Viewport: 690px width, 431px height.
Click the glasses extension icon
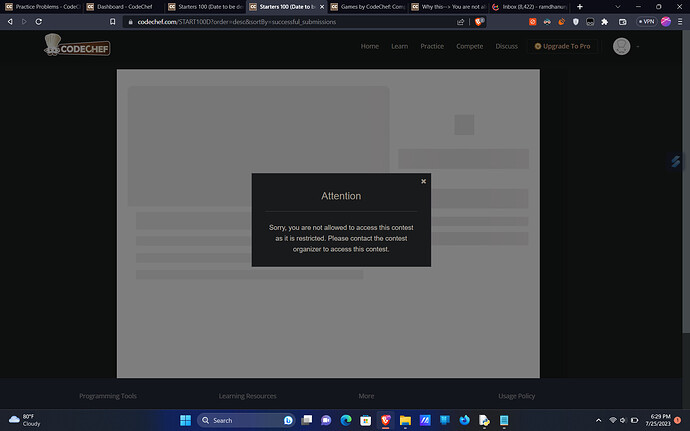(x=590, y=22)
